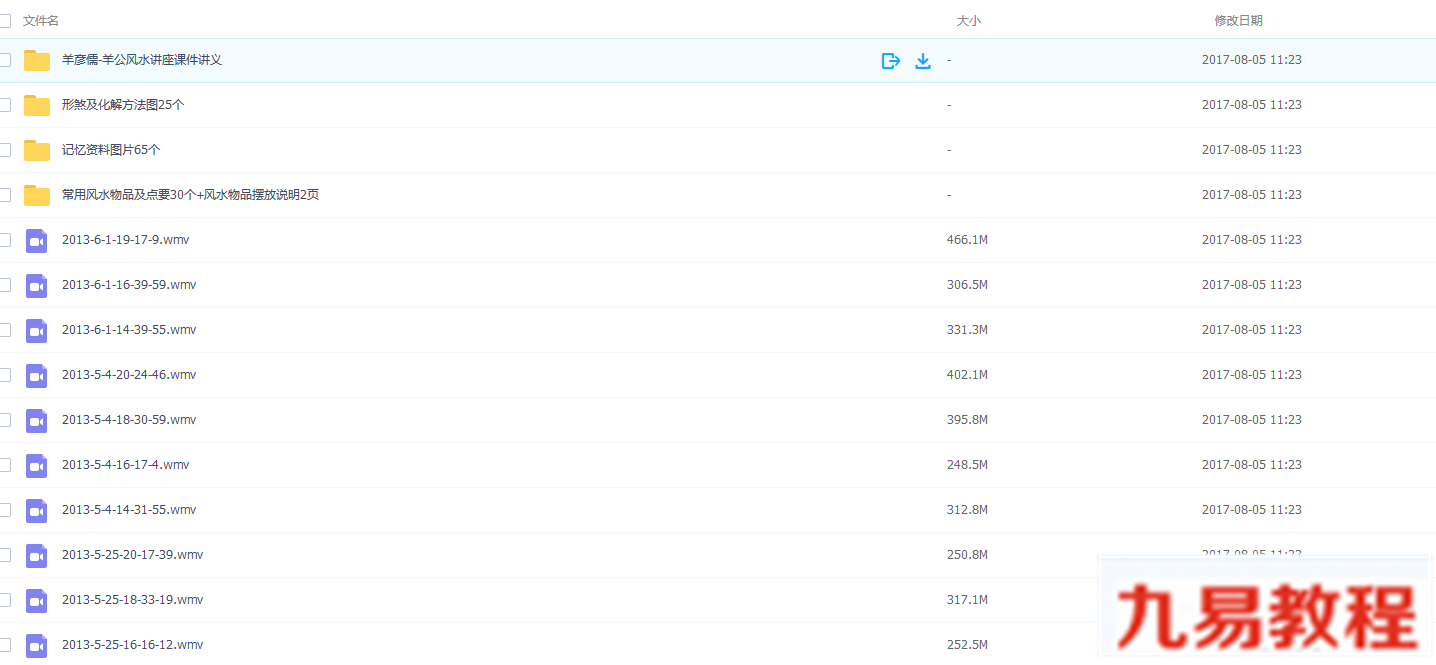Check the box for 2013-5-25-18-33-19.wmv
This screenshot has height=665, width=1436.
(4, 600)
